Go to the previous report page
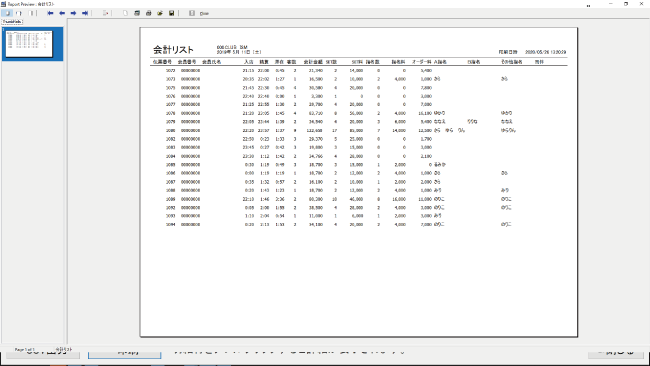650x366 pixels. pos(62,13)
